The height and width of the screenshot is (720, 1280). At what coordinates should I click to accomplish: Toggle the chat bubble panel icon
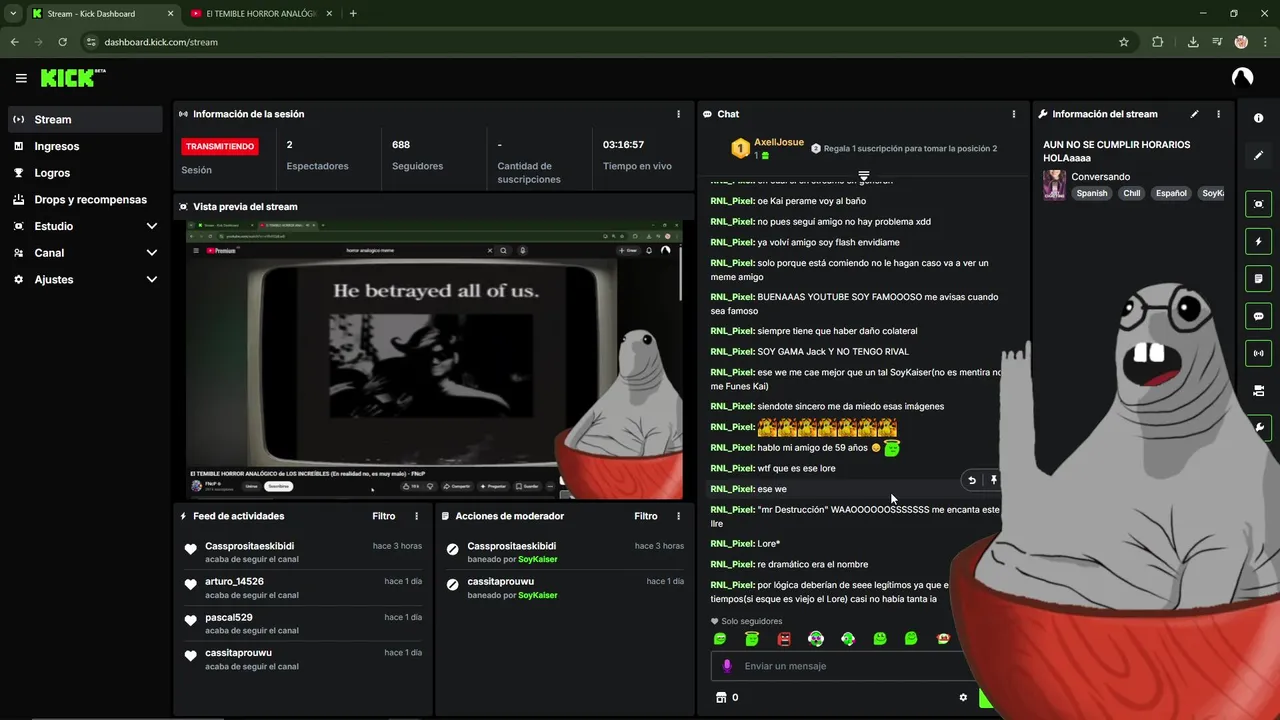(1258, 315)
